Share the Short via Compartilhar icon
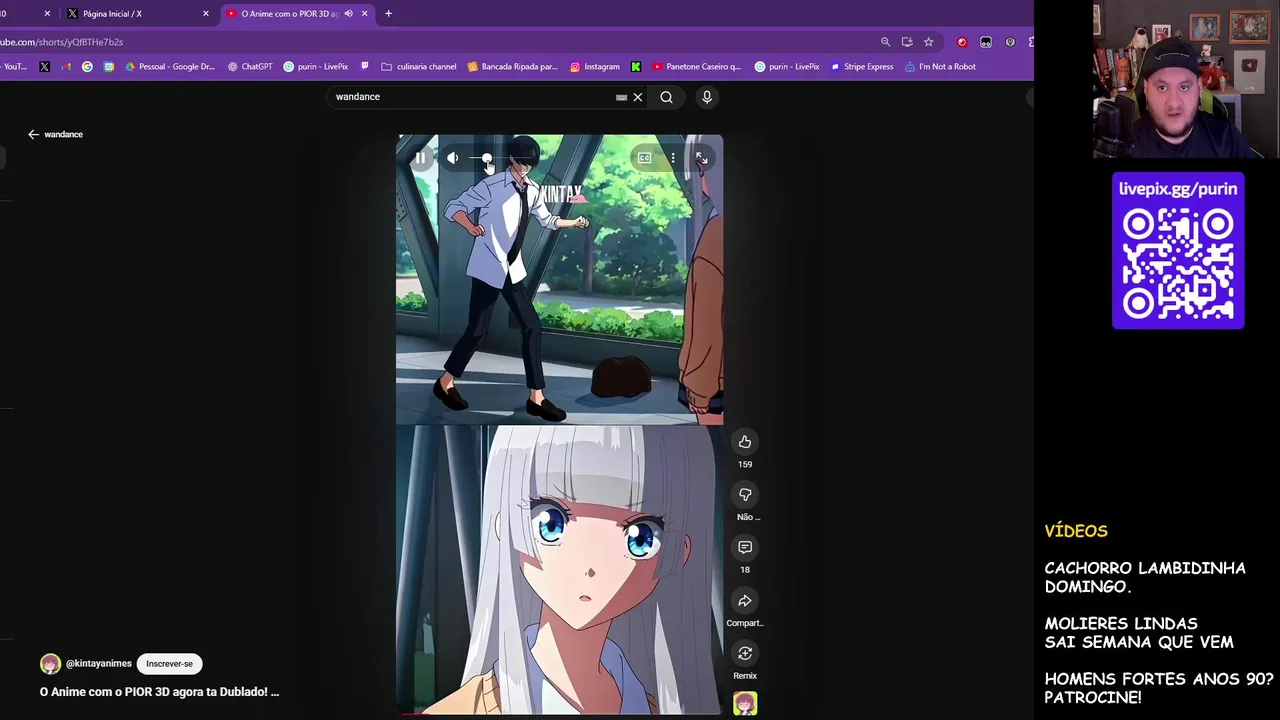 click(x=745, y=601)
